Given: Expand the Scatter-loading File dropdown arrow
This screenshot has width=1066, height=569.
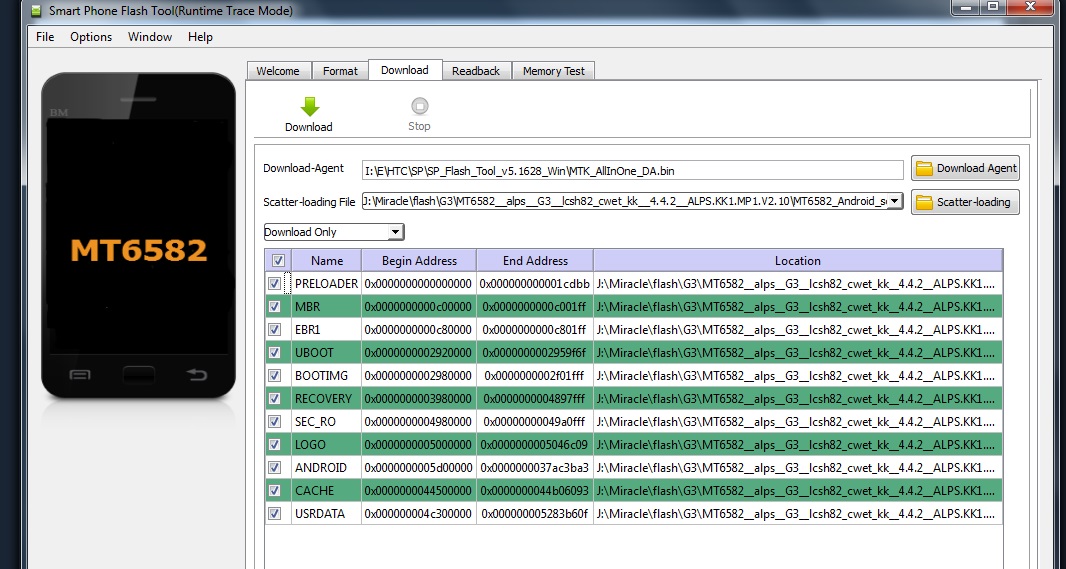Looking at the screenshot, I should pos(895,201).
